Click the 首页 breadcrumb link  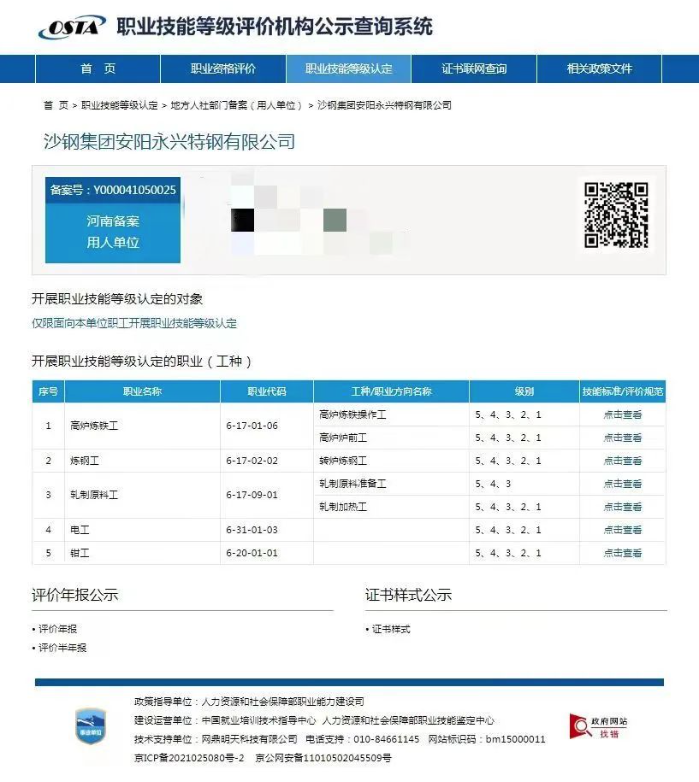click(x=56, y=105)
